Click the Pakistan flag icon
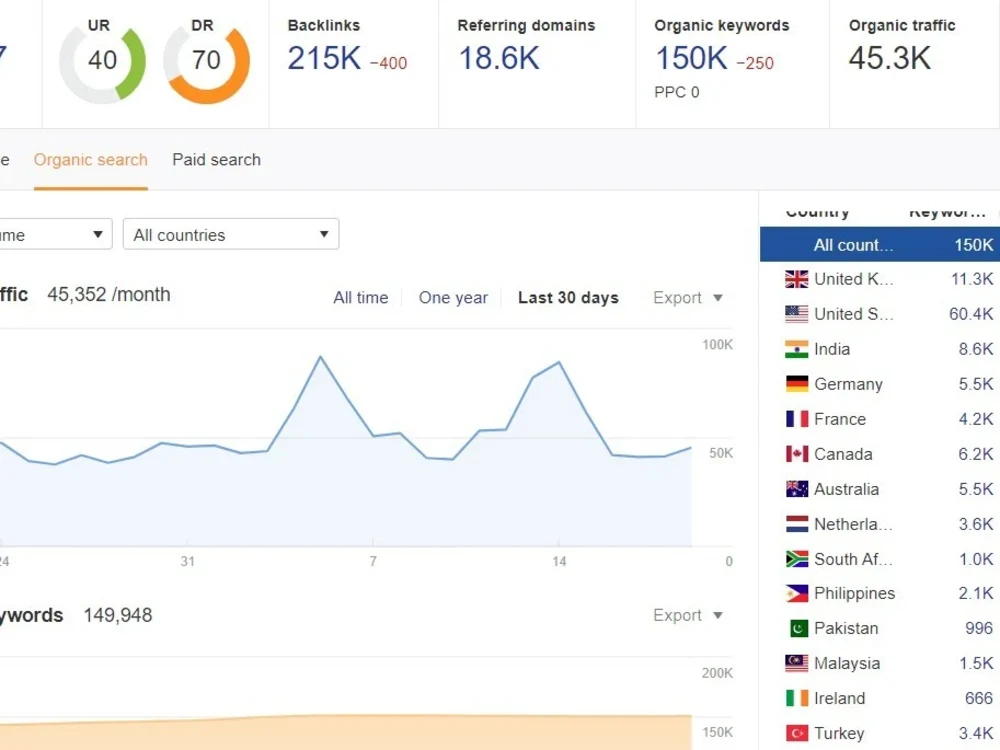This screenshot has width=1000, height=750. (798, 629)
